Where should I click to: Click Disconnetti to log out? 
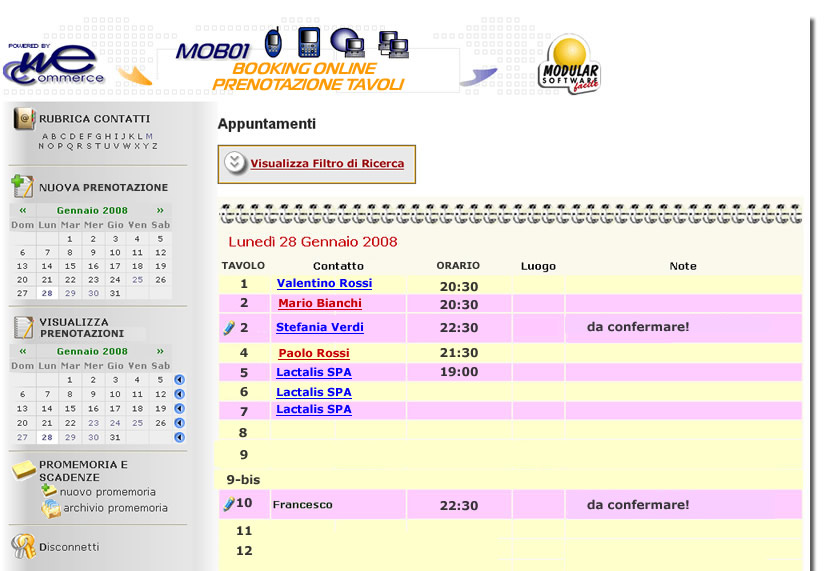69,547
